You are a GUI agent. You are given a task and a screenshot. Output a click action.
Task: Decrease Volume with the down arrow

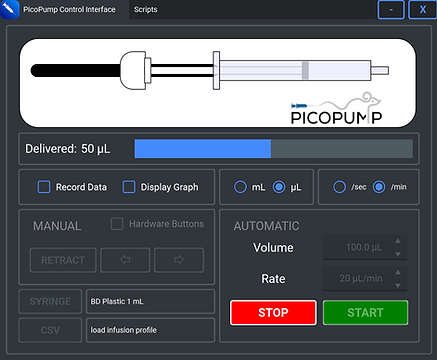pos(398,254)
